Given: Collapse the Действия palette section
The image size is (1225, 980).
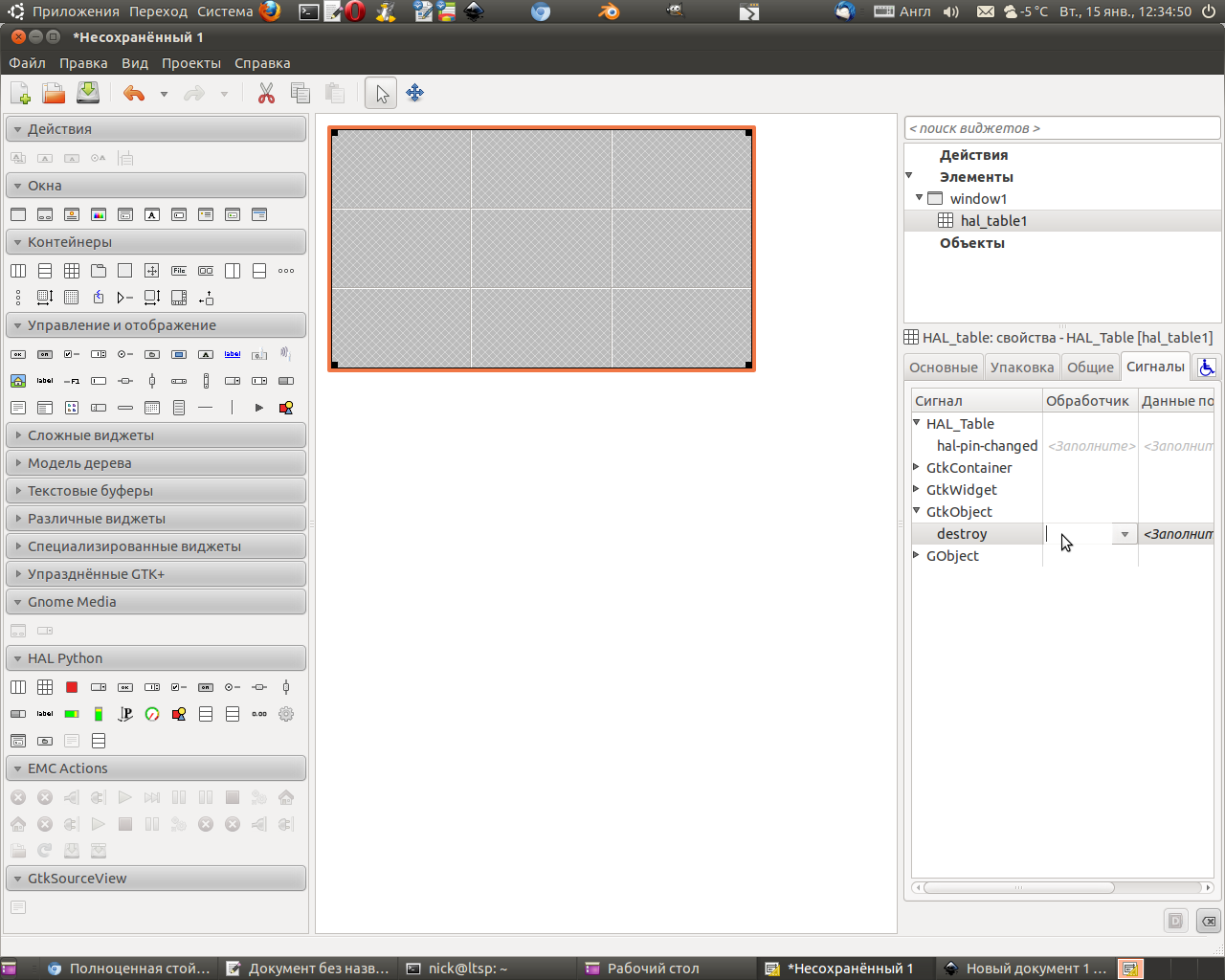Looking at the screenshot, I should click(156, 129).
